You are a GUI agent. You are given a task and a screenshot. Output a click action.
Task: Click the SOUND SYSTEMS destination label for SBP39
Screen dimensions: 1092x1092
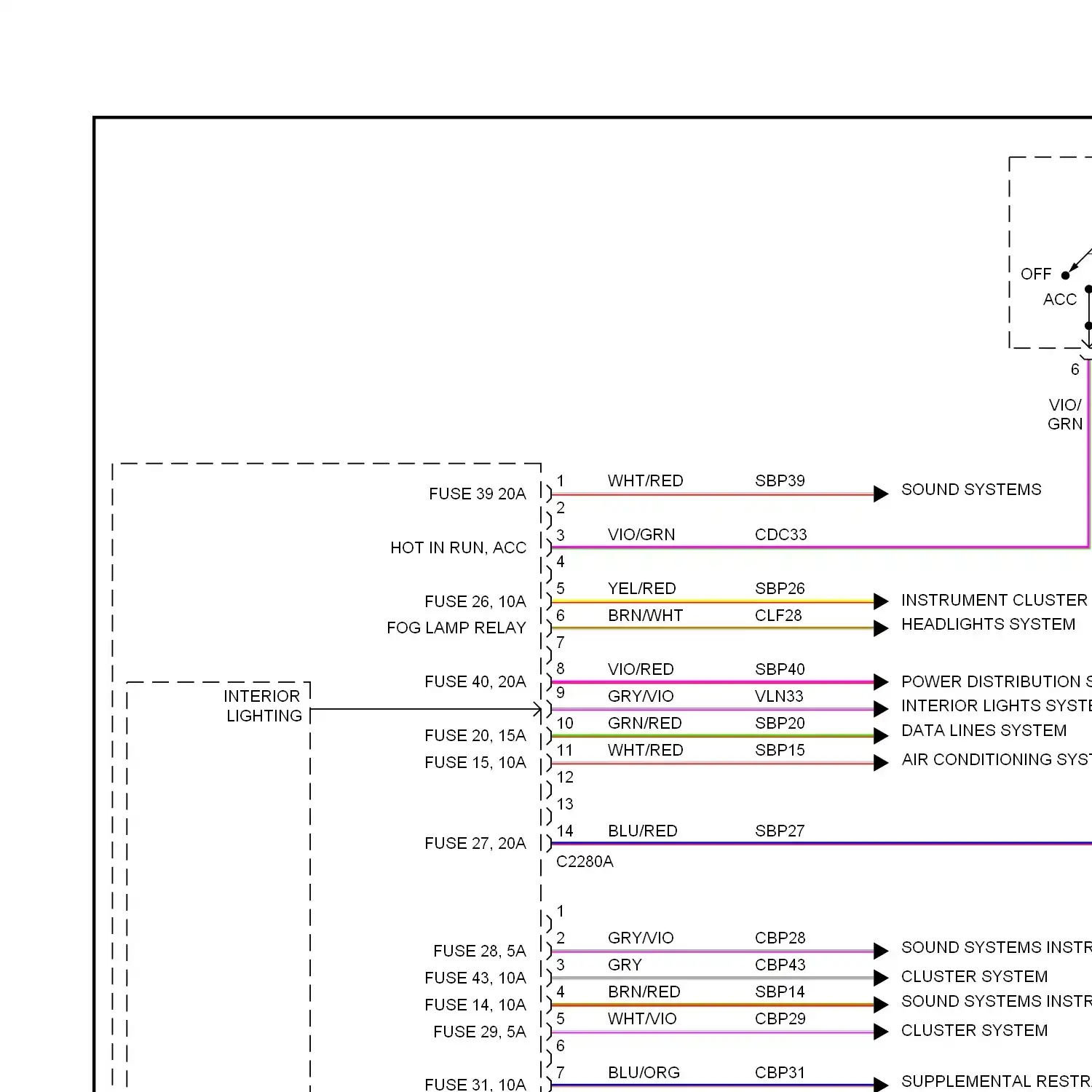971,489
